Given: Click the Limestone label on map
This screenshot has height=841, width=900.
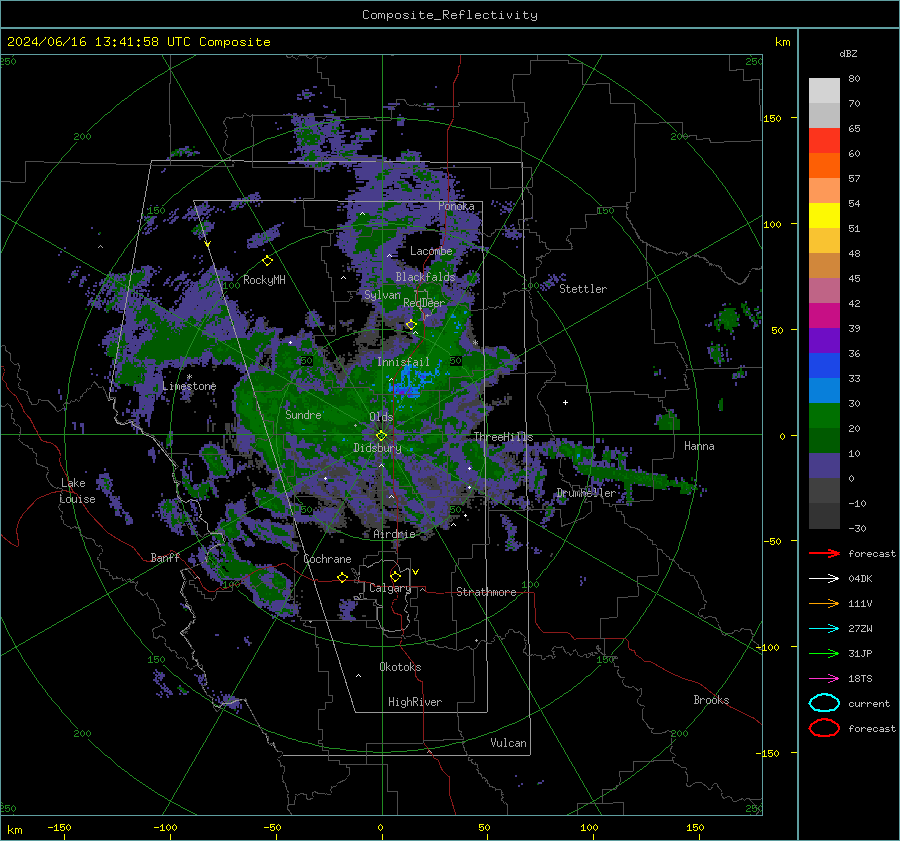Looking at the screenshot, I should (x=189, y=386).
